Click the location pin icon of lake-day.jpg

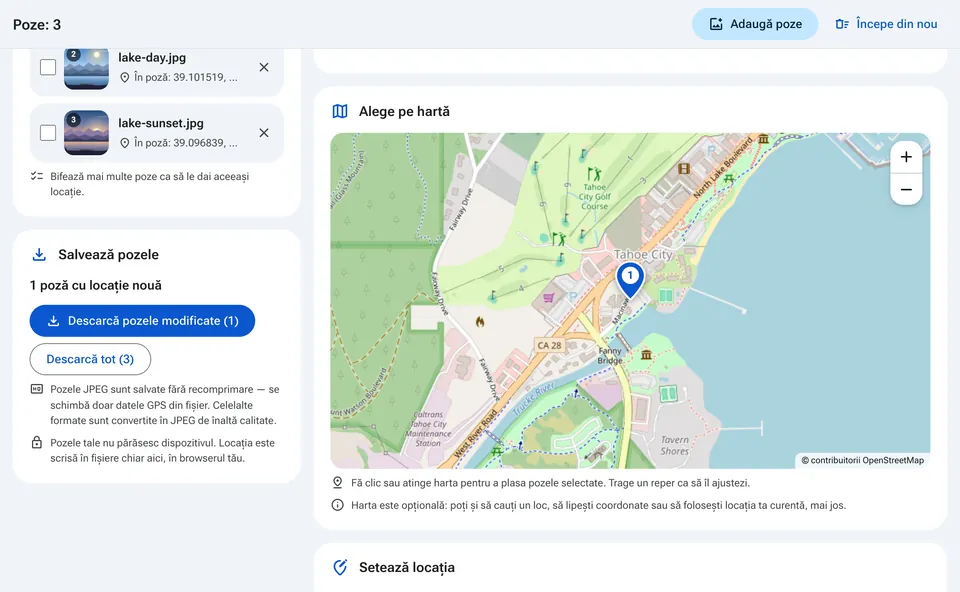click(124, 78)
